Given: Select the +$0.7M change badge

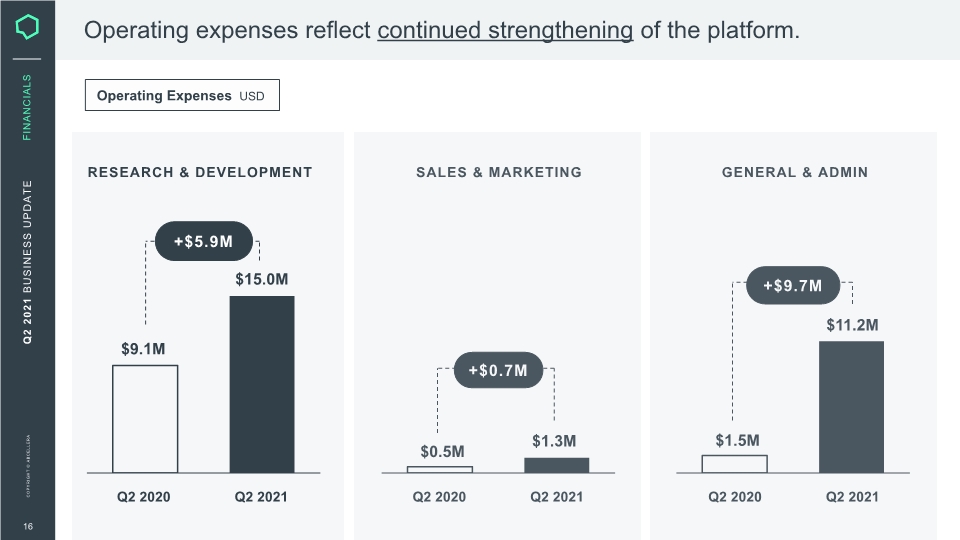Looking at the screenshot, I should (x=498, y=370).
